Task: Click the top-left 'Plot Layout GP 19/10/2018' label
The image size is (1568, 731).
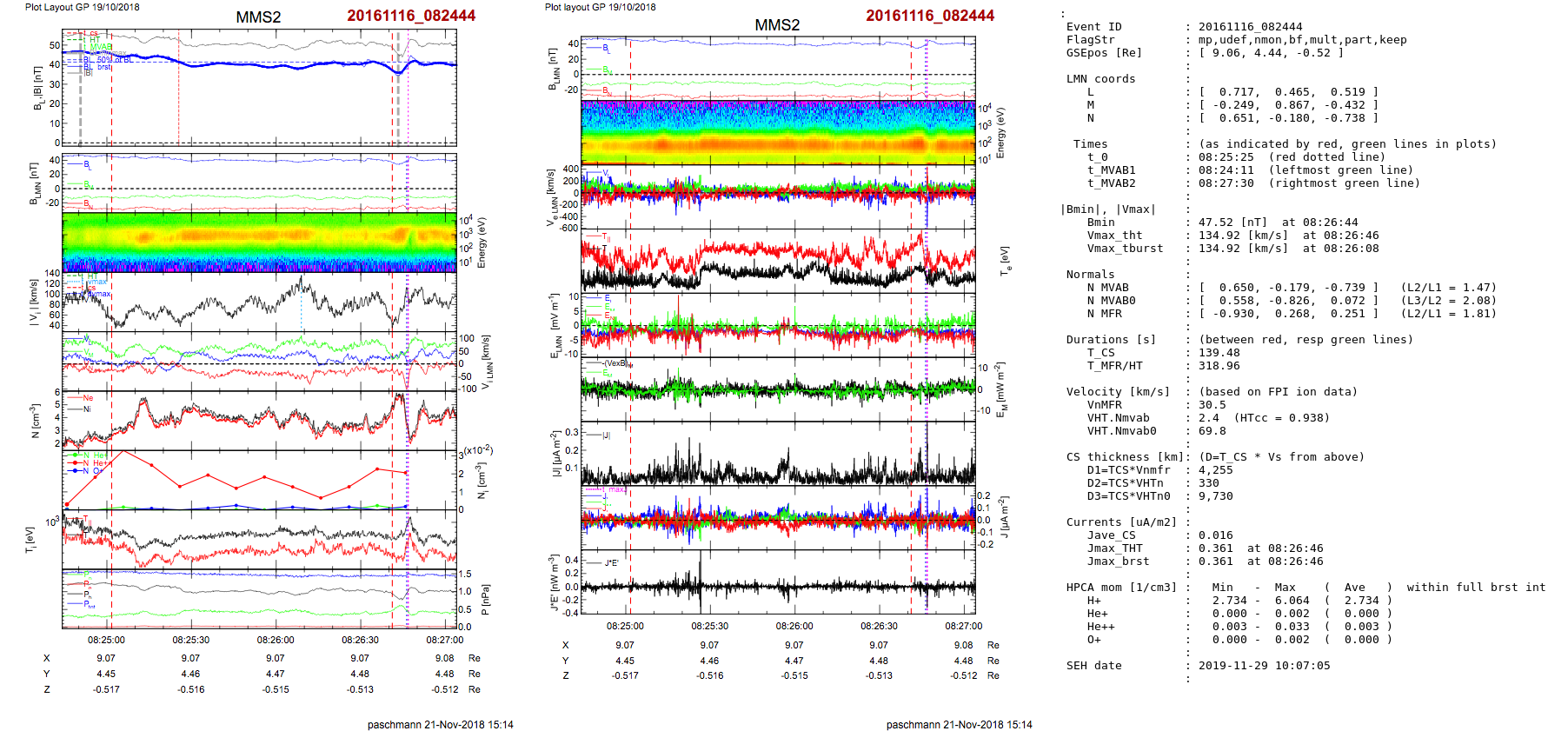Action: point(82,7)
